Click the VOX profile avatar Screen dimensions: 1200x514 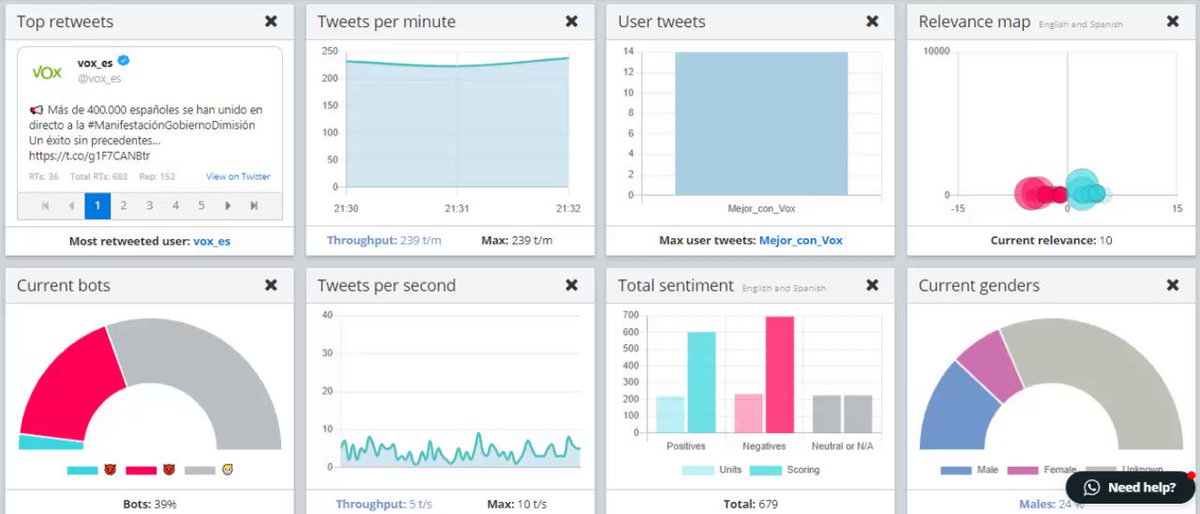point(47,71)
